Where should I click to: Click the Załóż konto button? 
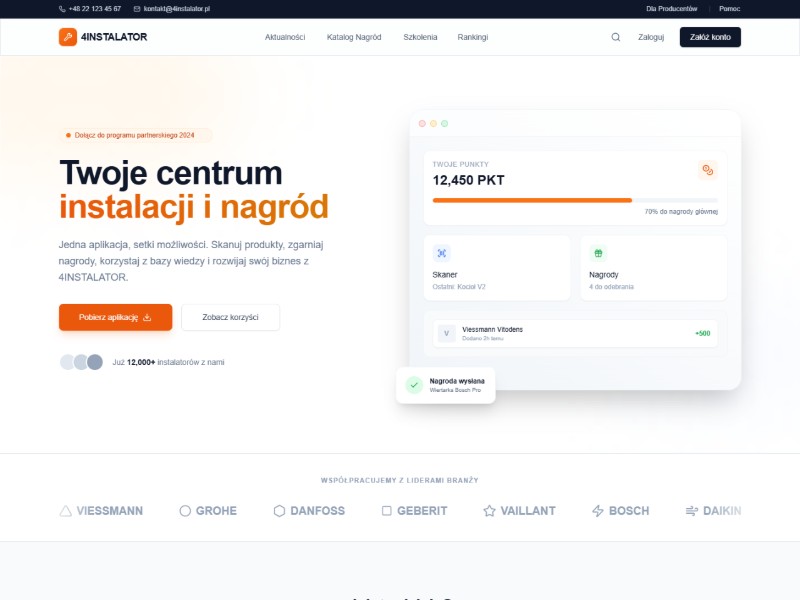(x=710, y=37)
